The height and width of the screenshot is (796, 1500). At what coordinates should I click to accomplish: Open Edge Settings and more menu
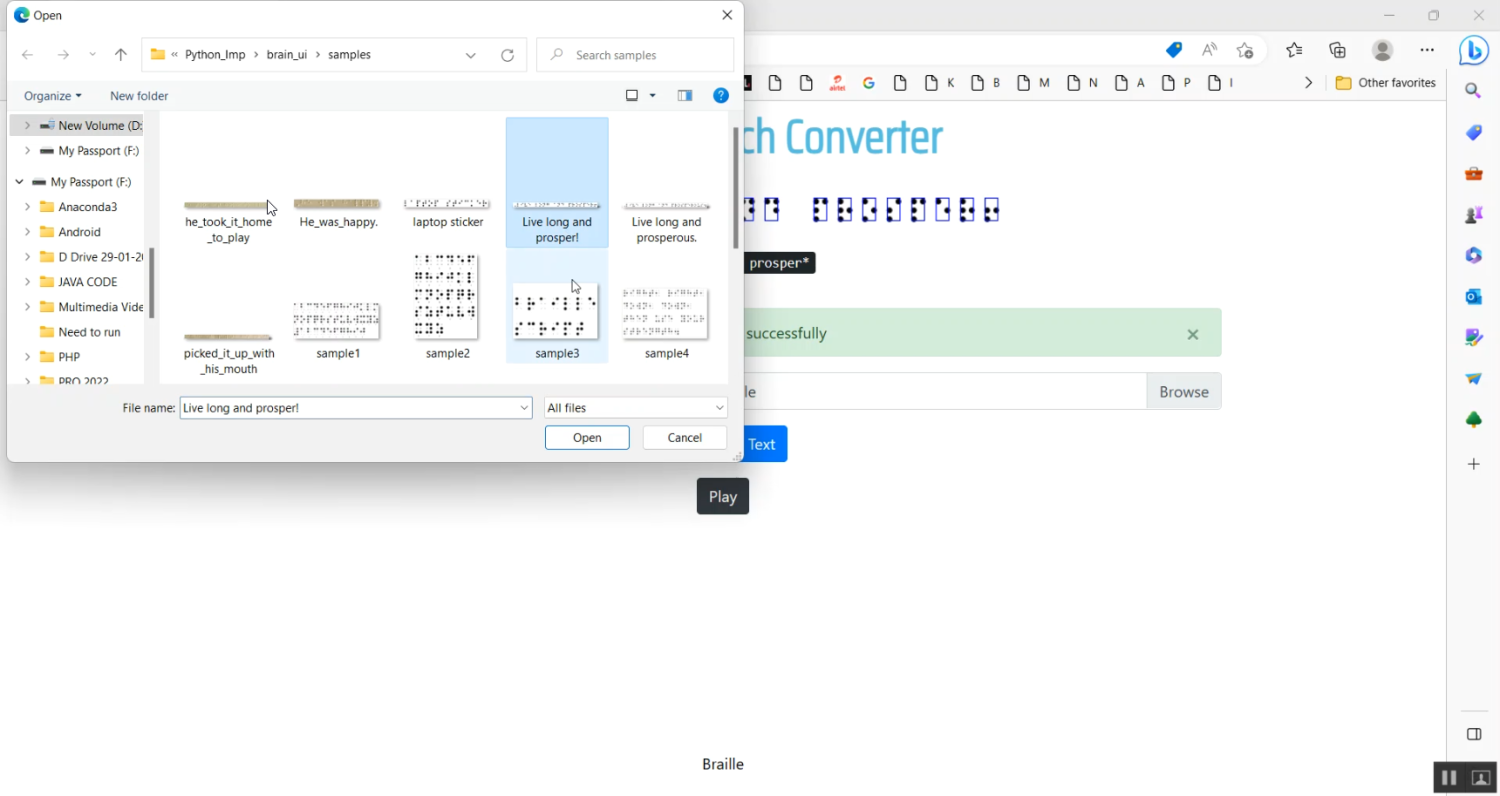(x=1427, y=50)
